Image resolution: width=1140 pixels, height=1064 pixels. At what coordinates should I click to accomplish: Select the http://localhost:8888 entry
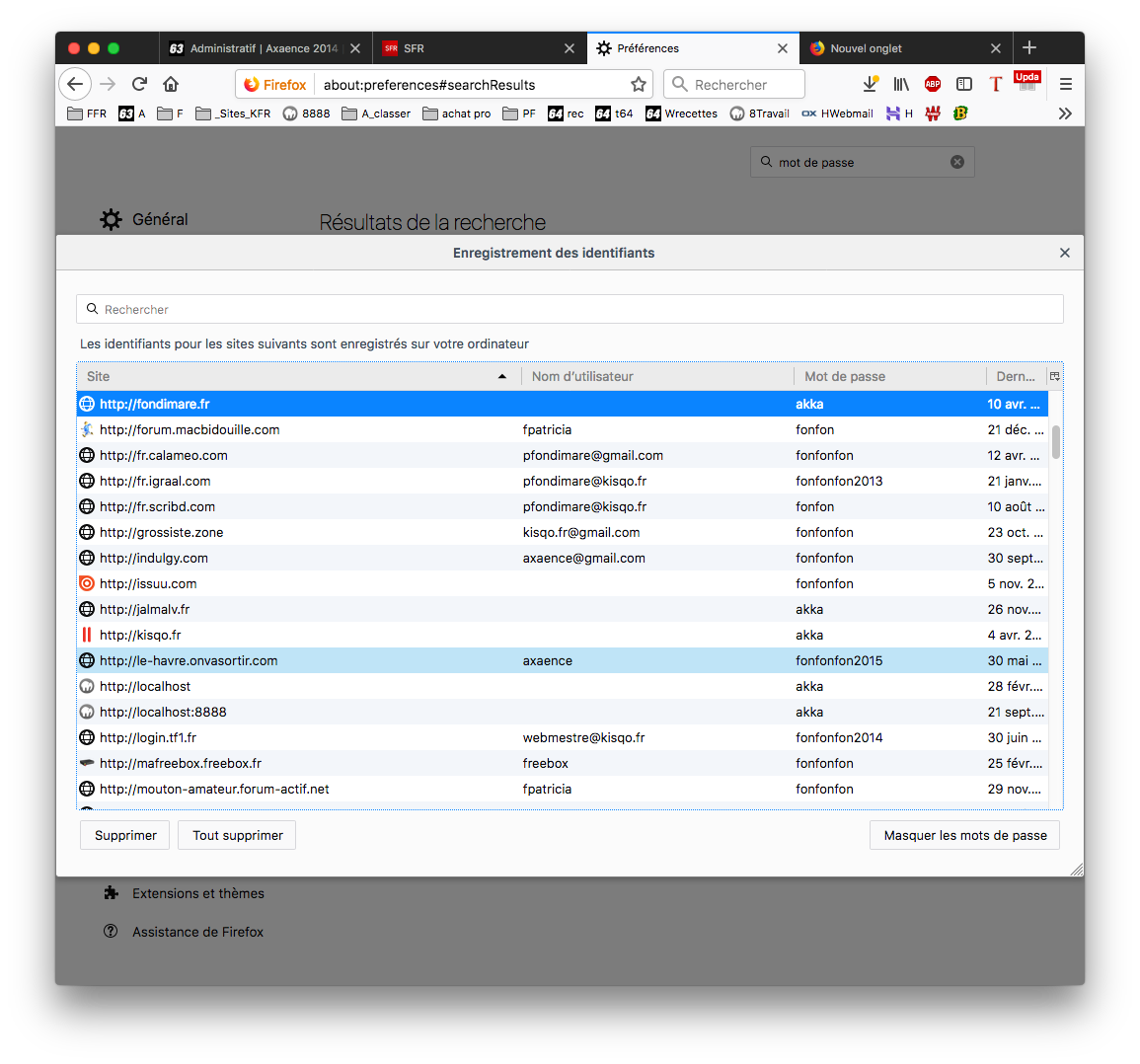pos(562,712)
